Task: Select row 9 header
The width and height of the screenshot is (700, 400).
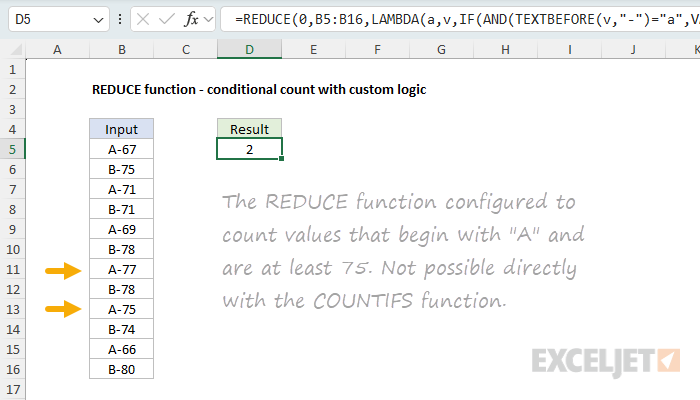Action: 12,229
